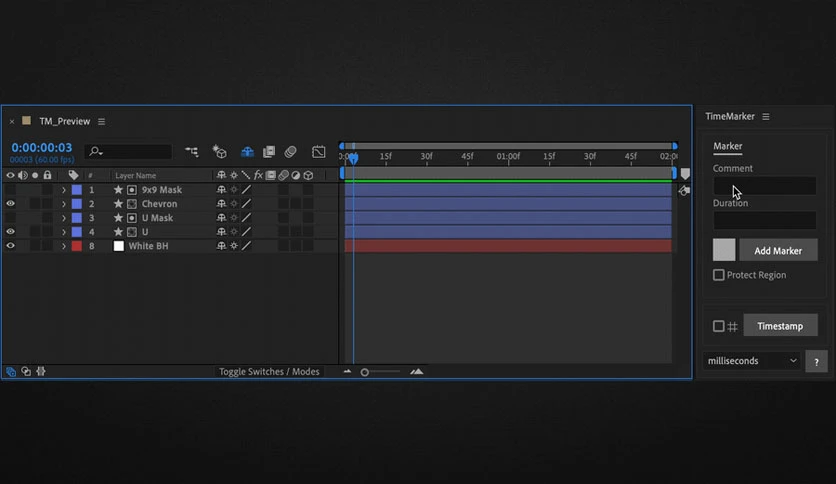Click the shy switch column header icon
This screenshot has width=836, height=484.
[221, 175]
